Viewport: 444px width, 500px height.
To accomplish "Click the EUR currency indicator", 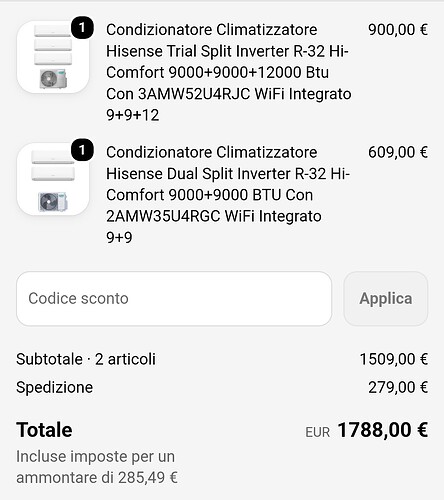I will coord(317,432).
